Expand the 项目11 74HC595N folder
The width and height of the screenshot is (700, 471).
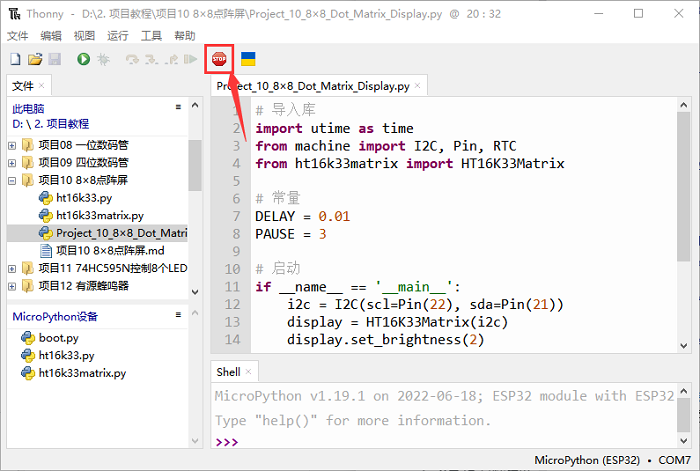[12, 268]
